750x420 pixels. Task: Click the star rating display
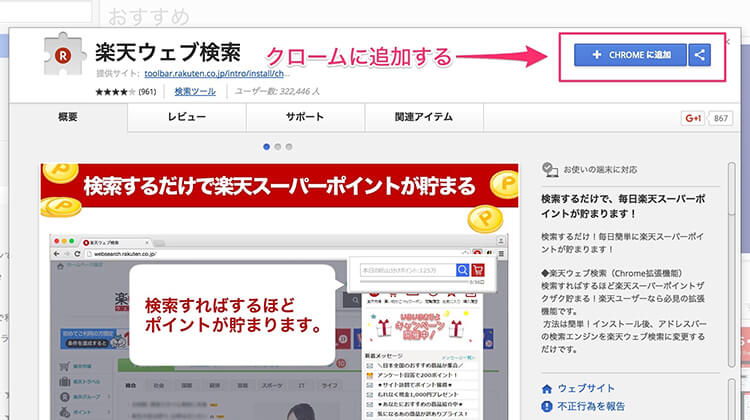pyautogui.click(x=115, y=91)
